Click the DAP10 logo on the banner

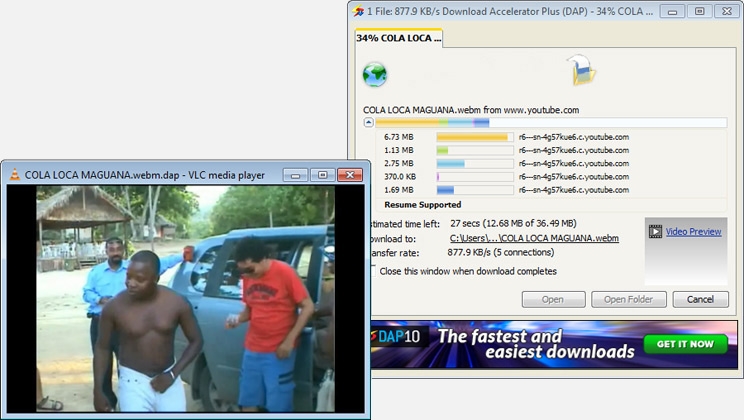[398, 338]
